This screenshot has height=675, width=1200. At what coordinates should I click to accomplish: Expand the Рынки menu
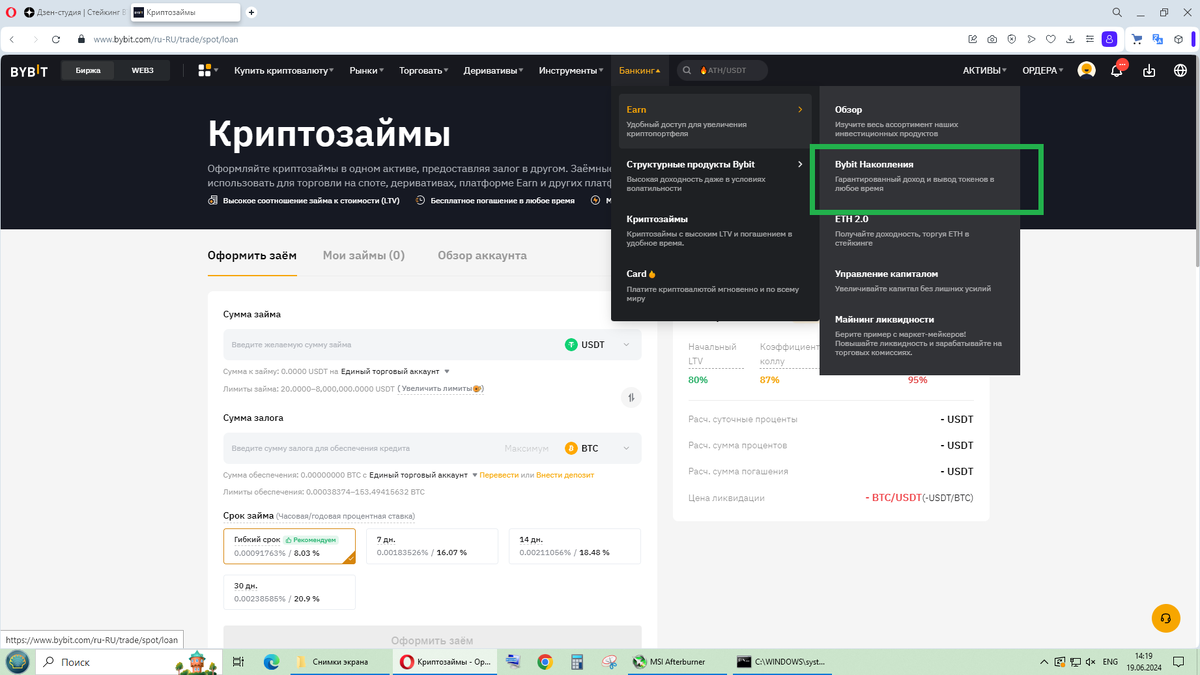coord(366,71)
